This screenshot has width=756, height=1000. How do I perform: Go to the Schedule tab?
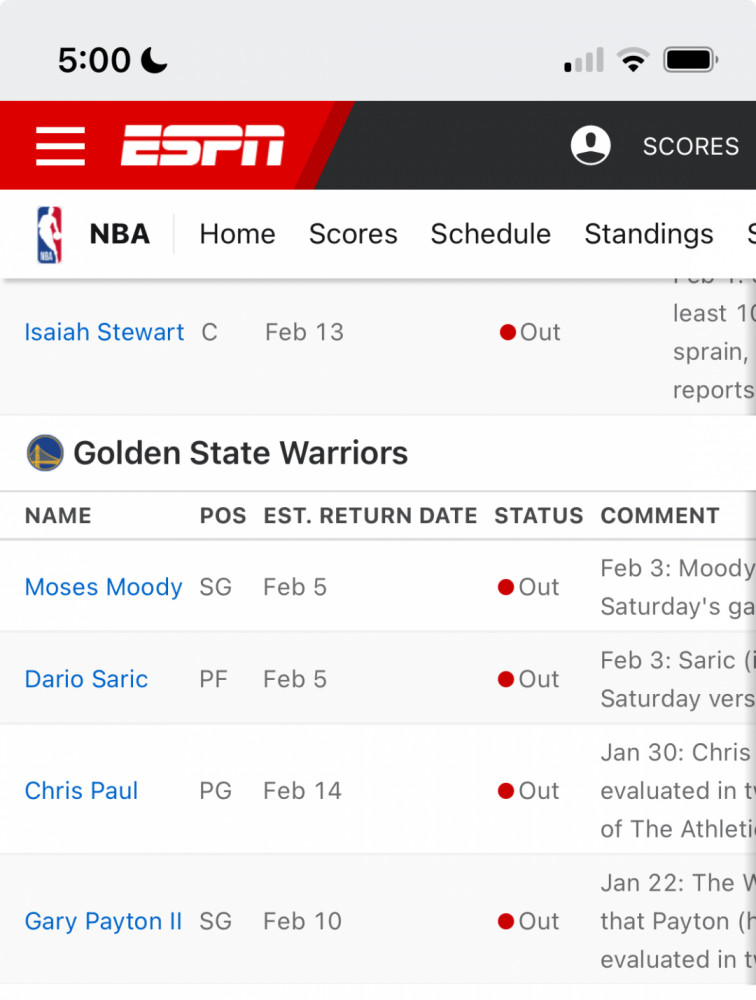tap(491, 234)
